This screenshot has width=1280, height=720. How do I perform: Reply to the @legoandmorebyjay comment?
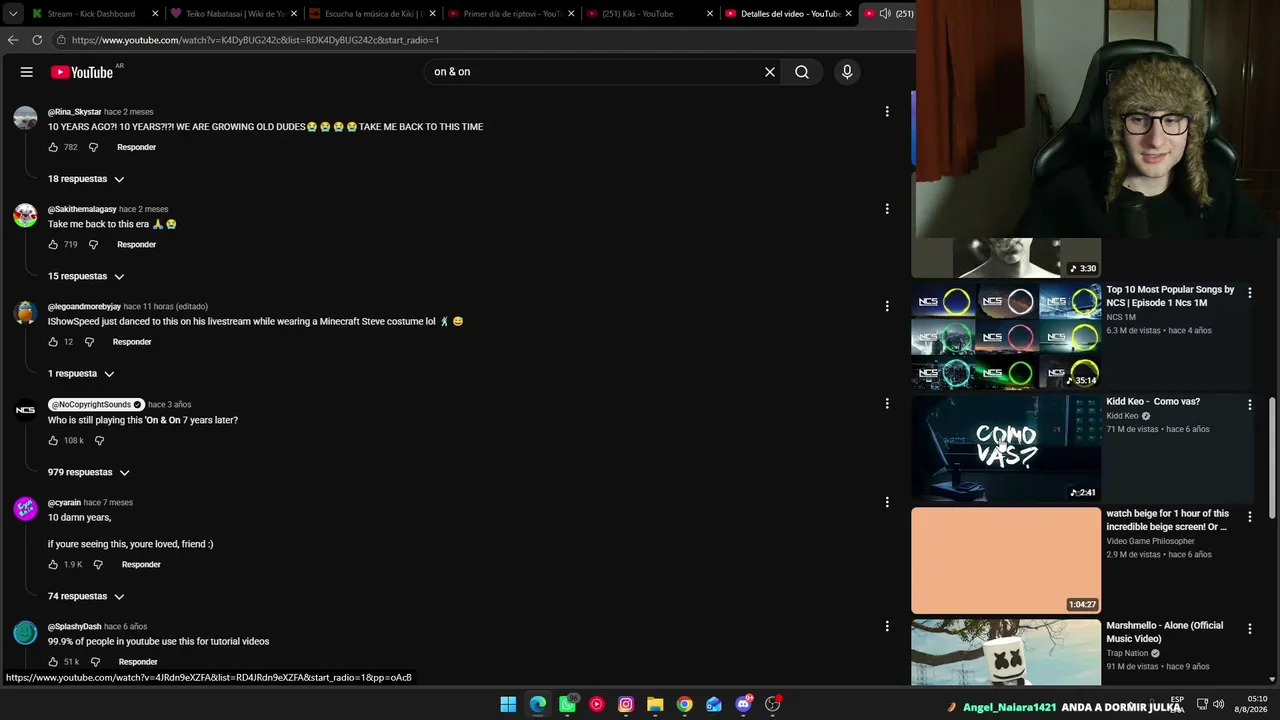click(132, 342)
